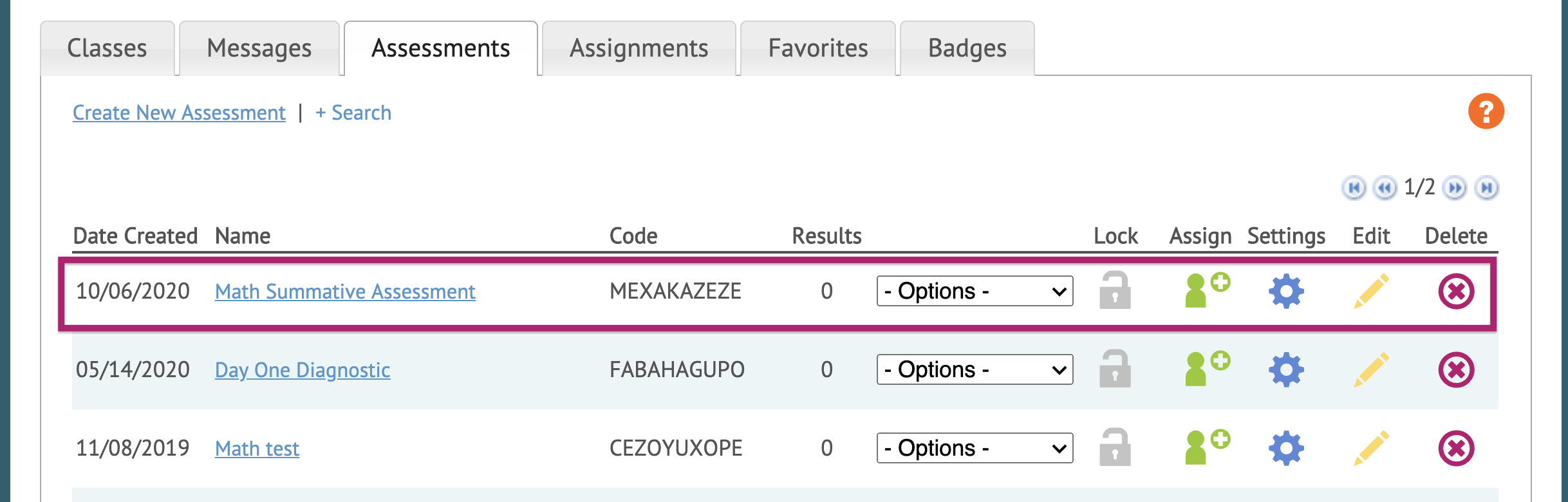Assign Math Summative Assessment using green person icon

(x=1208, y=290)
